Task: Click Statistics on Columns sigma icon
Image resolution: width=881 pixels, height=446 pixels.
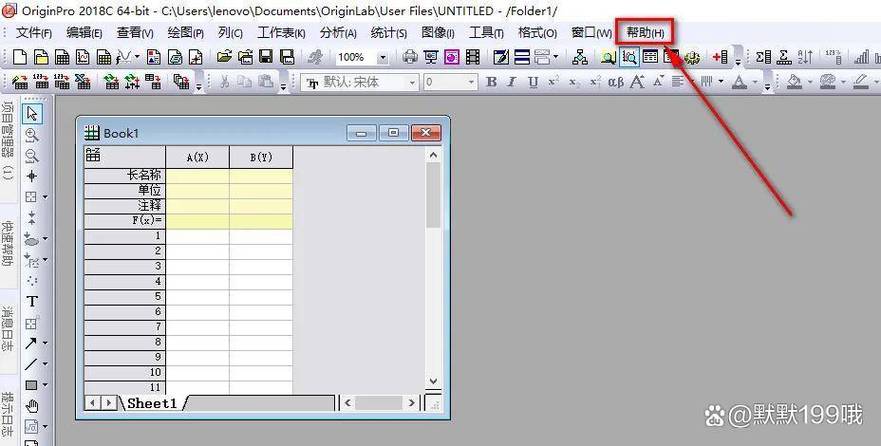Action: (x=763, y=57)
